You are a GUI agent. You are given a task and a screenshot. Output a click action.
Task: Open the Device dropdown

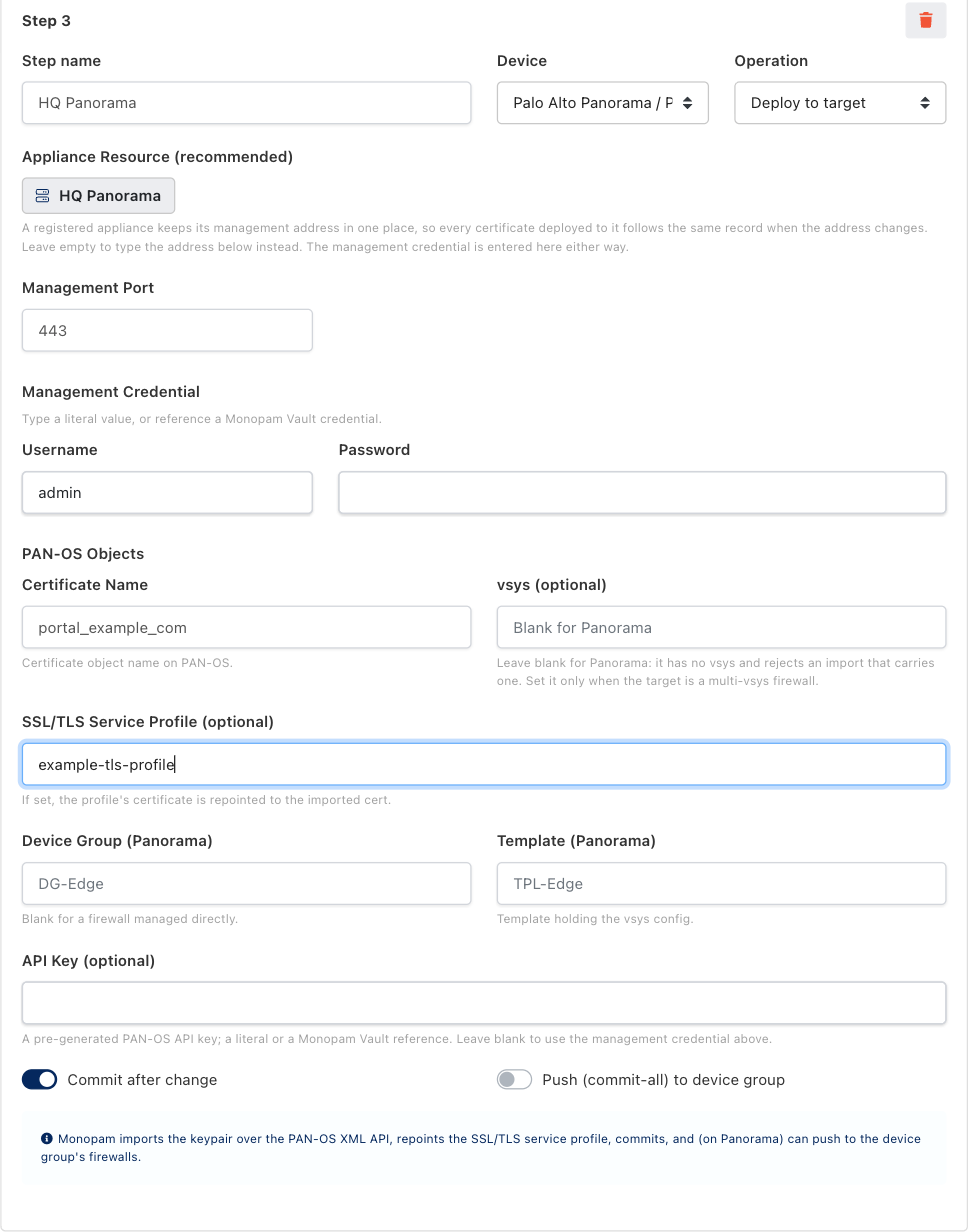[602, 103]
